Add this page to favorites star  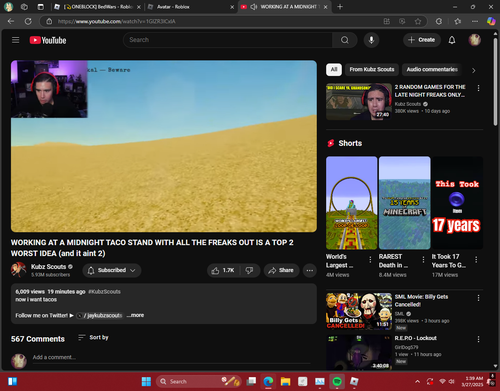click(x=418, y=21)
